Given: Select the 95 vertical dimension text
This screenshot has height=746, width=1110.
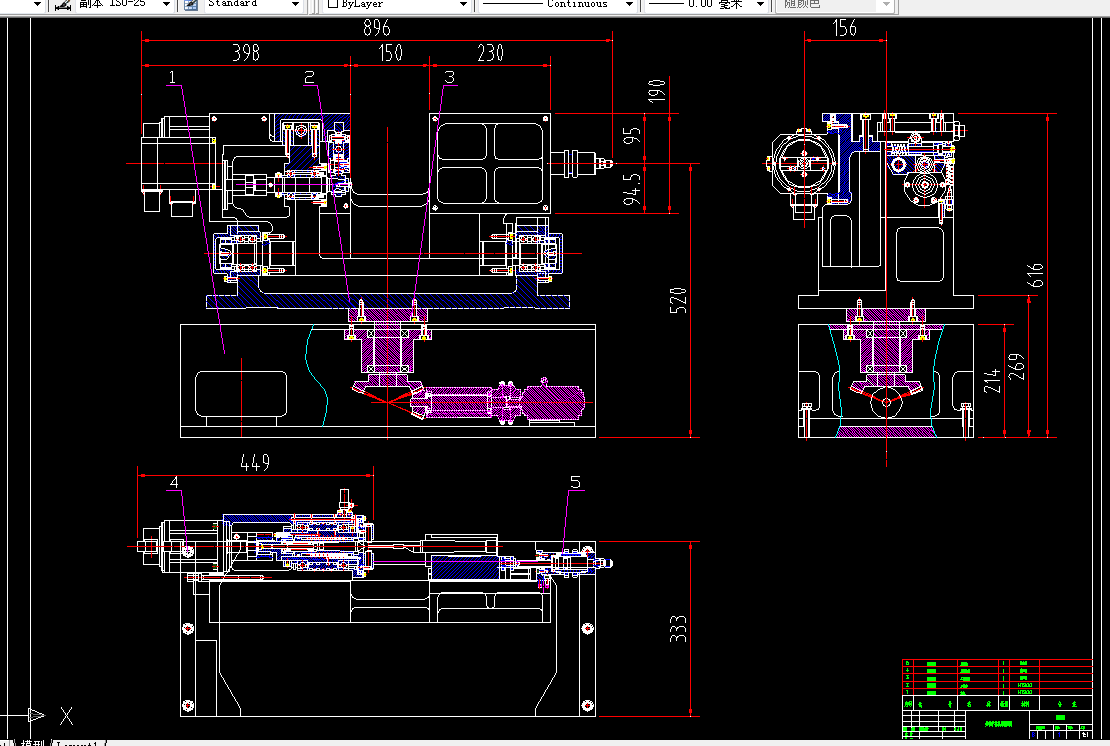Looking at the screenshot, I should click(632, 135).
